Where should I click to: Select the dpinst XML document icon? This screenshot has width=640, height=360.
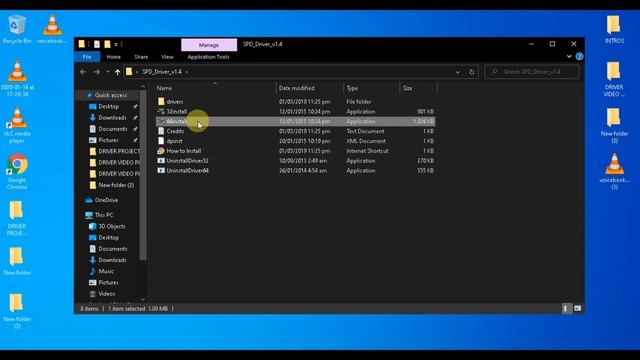coord(161,141)
